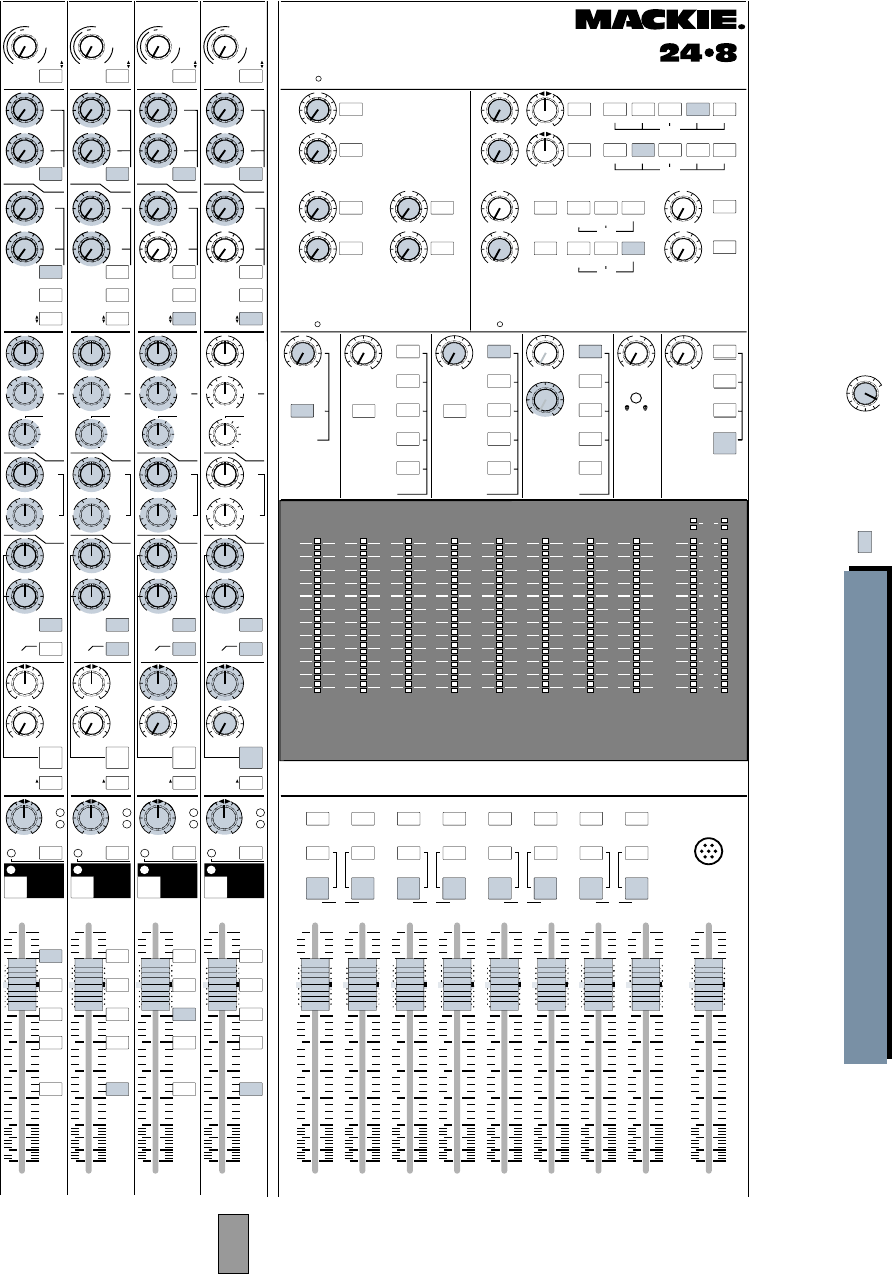Click the first channel strip's fader handle
The image size is (892, 1274).
[x=23, y=984]
